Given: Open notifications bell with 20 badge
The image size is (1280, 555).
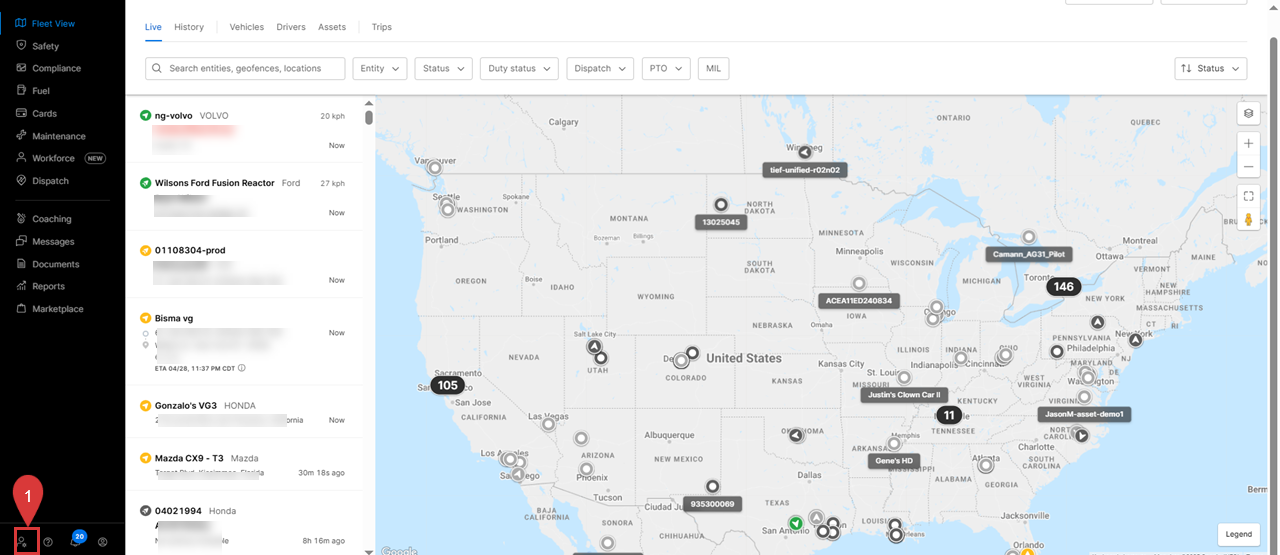Looking at the screenshot, I should [76, 540].
